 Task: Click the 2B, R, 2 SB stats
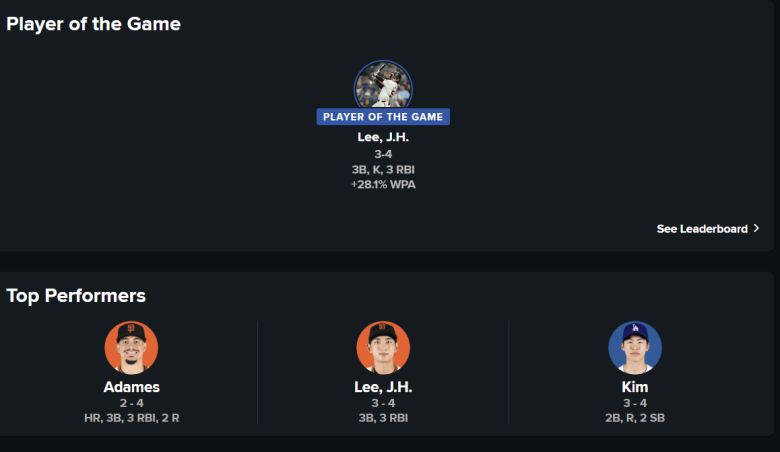coord(635,418)
